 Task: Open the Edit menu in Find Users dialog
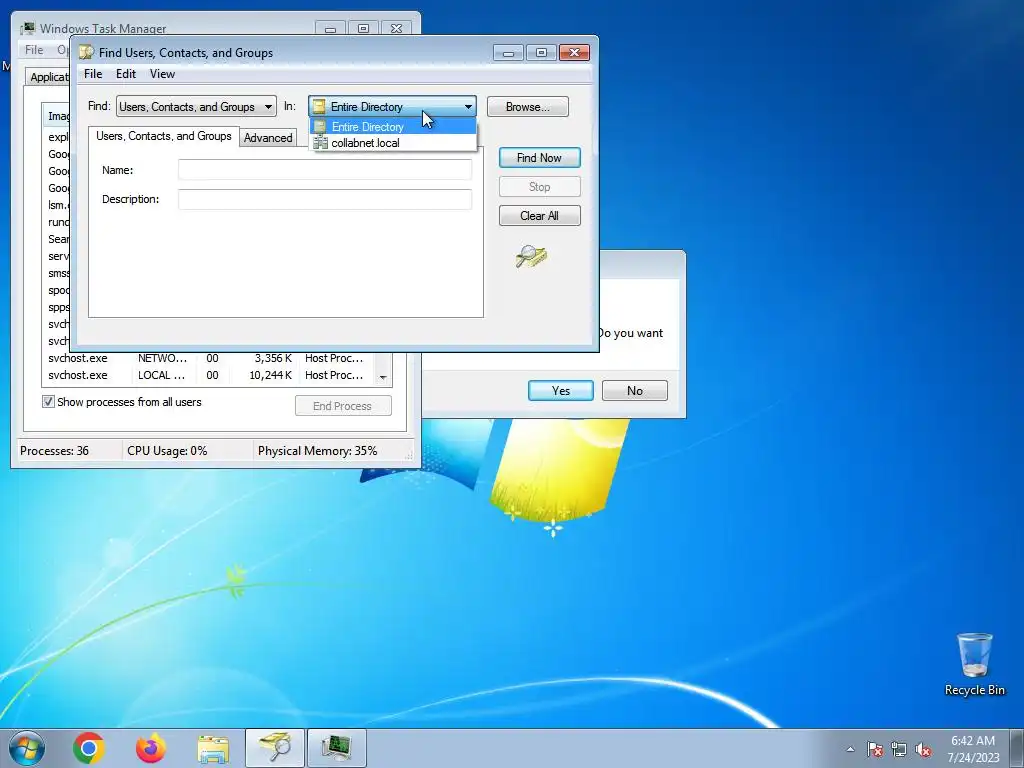126,74
